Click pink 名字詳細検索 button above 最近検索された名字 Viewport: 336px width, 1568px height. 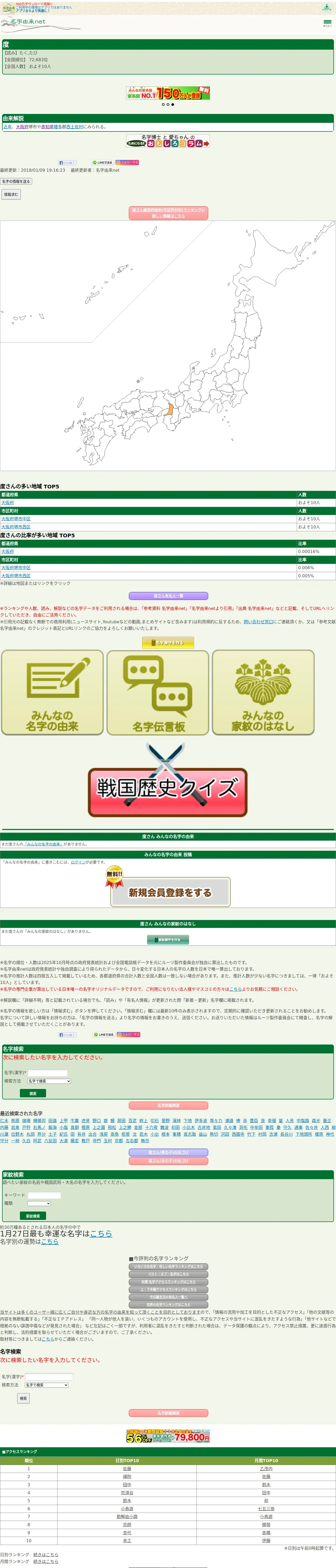(168, 1105)
